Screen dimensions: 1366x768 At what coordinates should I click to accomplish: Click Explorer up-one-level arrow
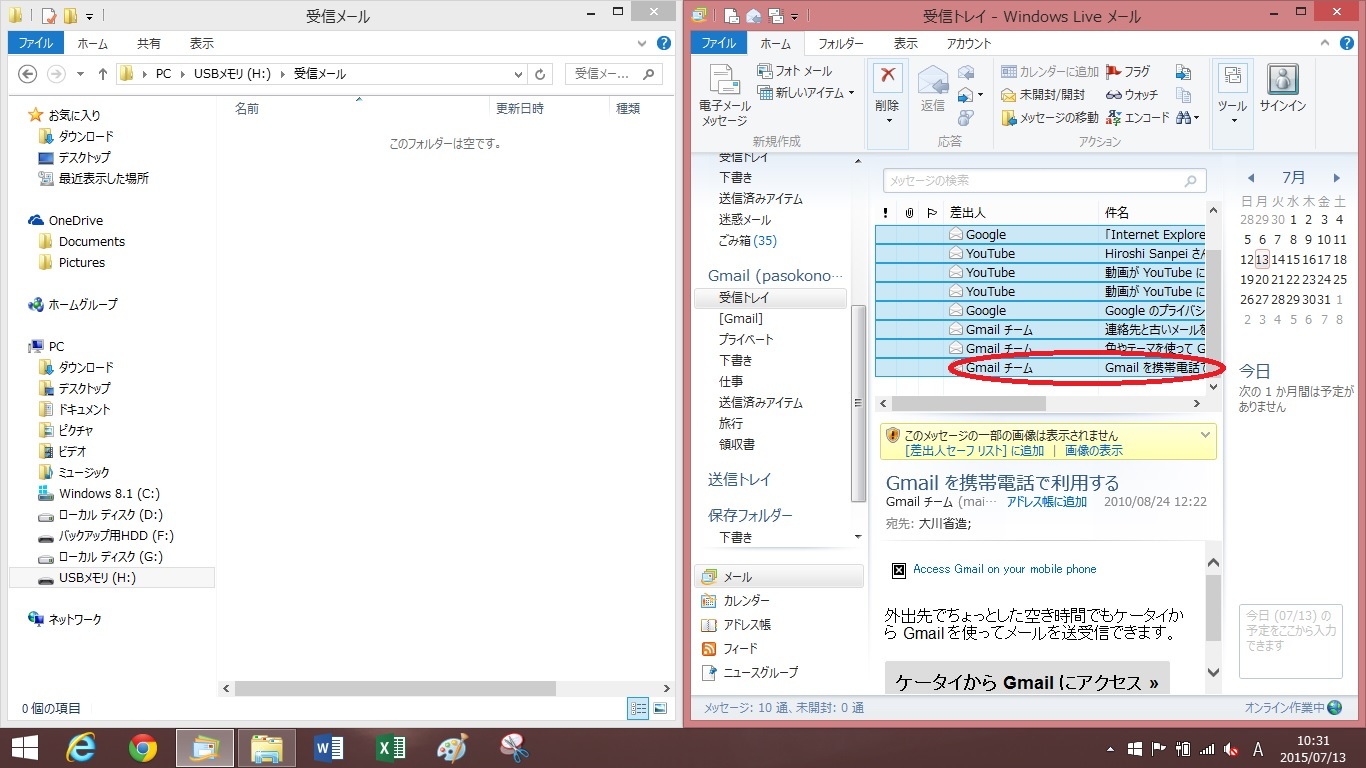[102, 74]
